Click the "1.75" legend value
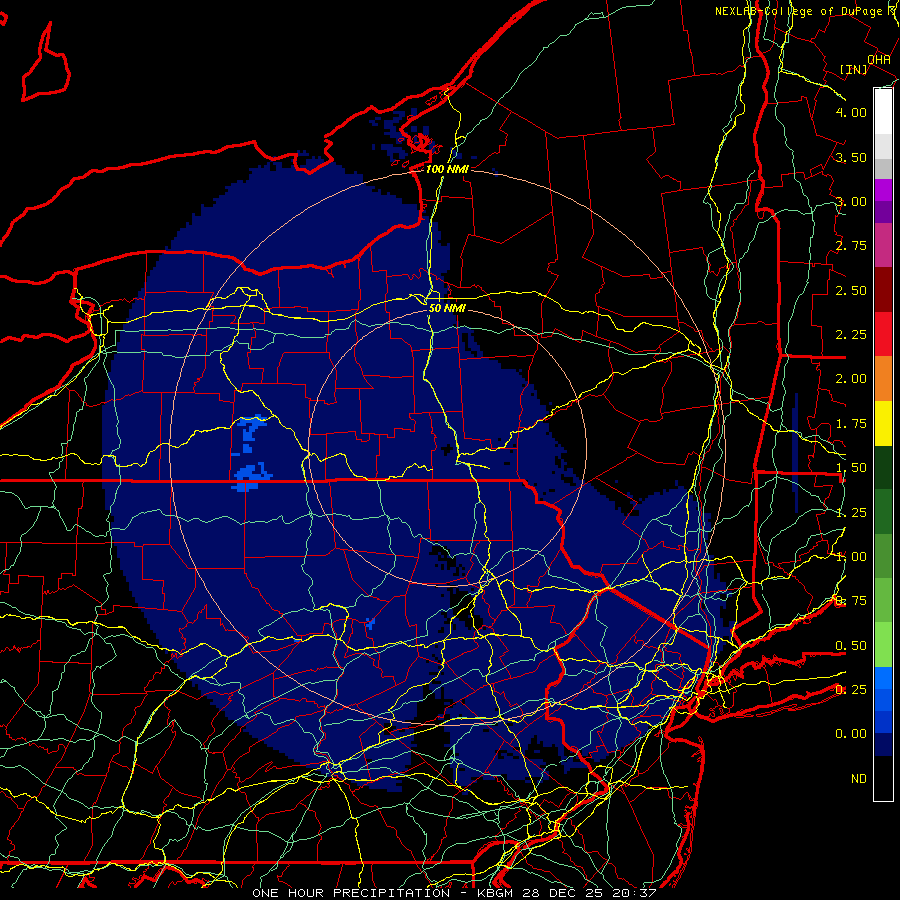900x900 pixels. 851,424
